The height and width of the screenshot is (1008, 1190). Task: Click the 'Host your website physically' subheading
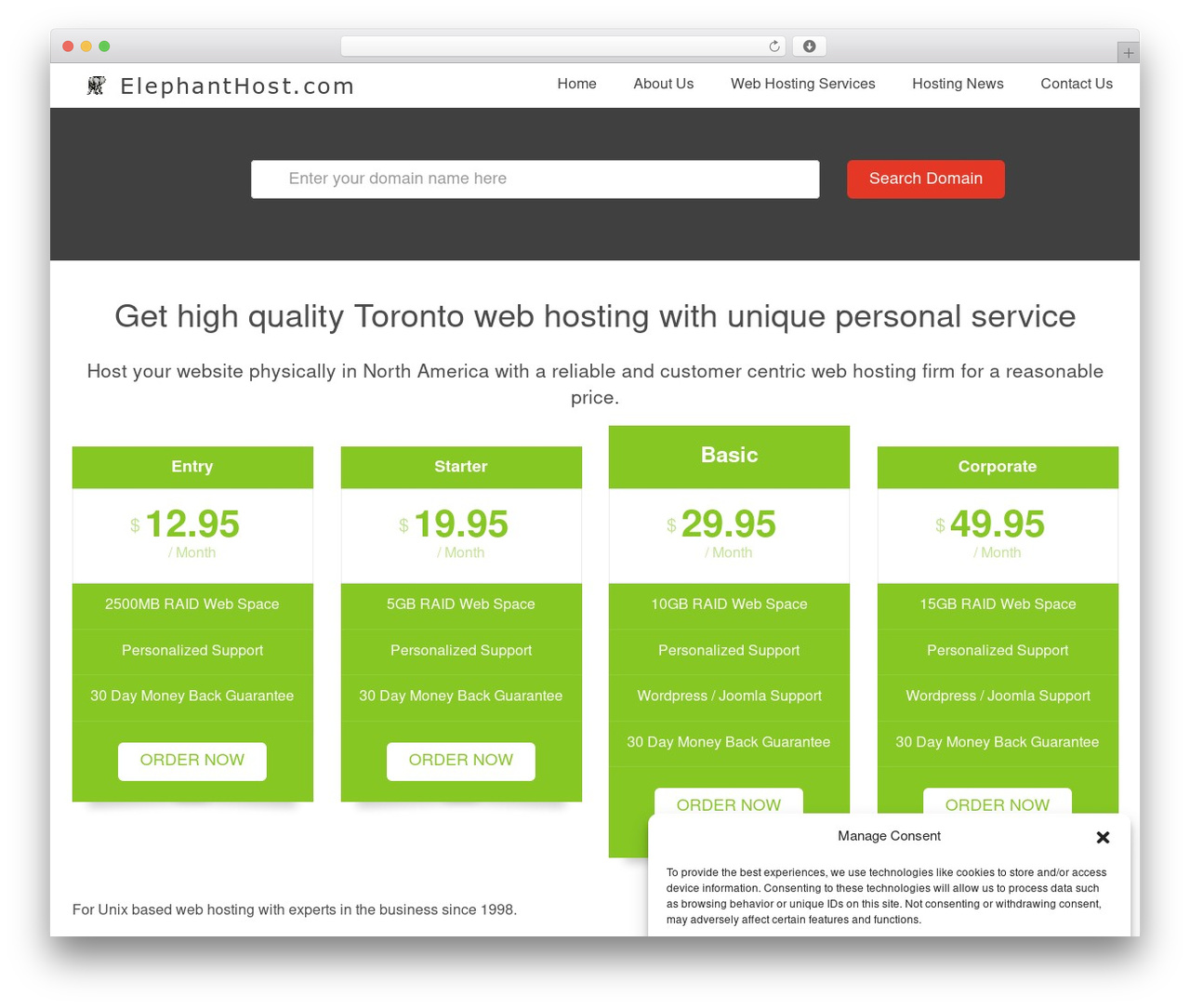click(595, 384)
